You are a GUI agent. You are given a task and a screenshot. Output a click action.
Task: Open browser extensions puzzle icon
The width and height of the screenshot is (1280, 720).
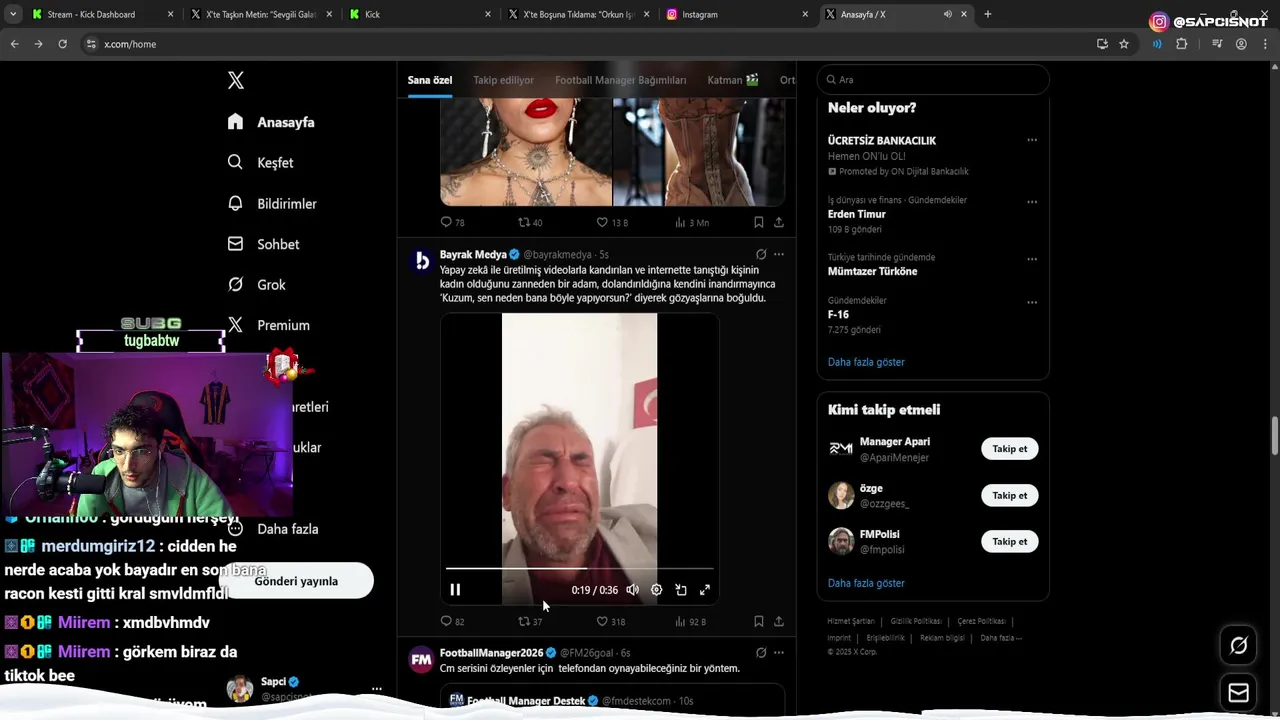pos(1182,44)
